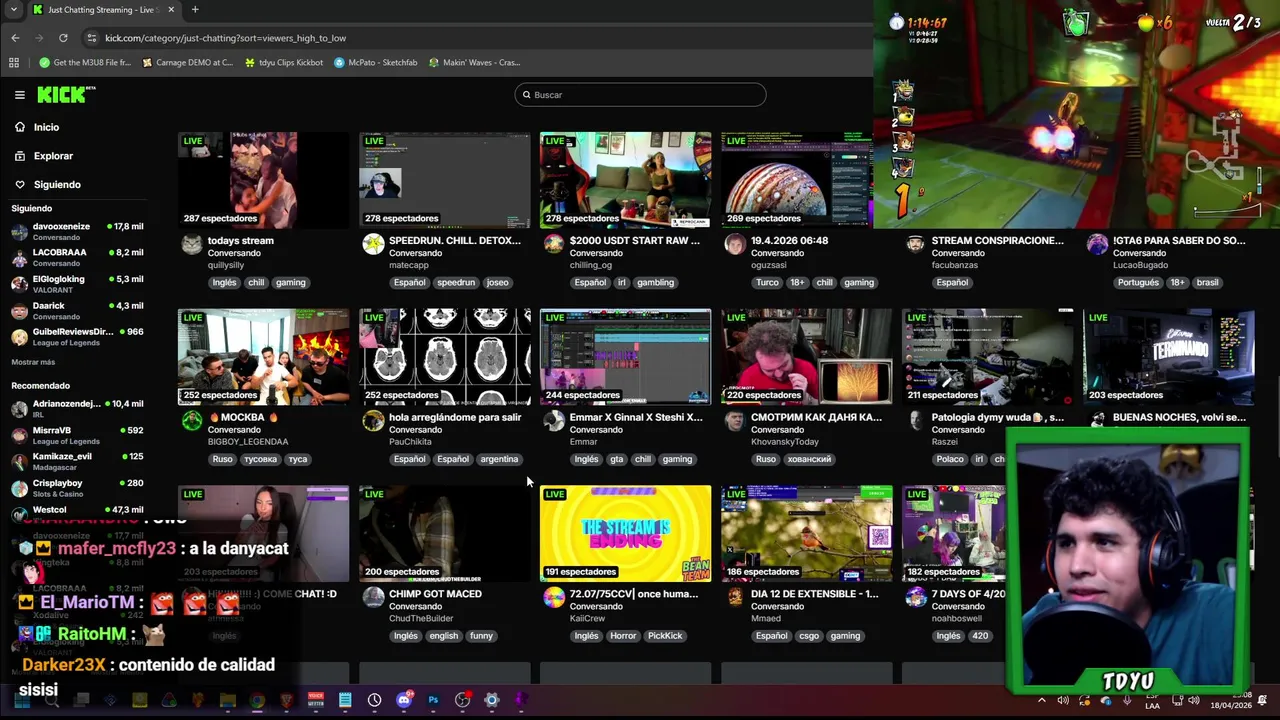This screenshot has height=720, width=1280.
Task: Open the ChudTheBuilder channel name link
Action: (x=421, y=618)
